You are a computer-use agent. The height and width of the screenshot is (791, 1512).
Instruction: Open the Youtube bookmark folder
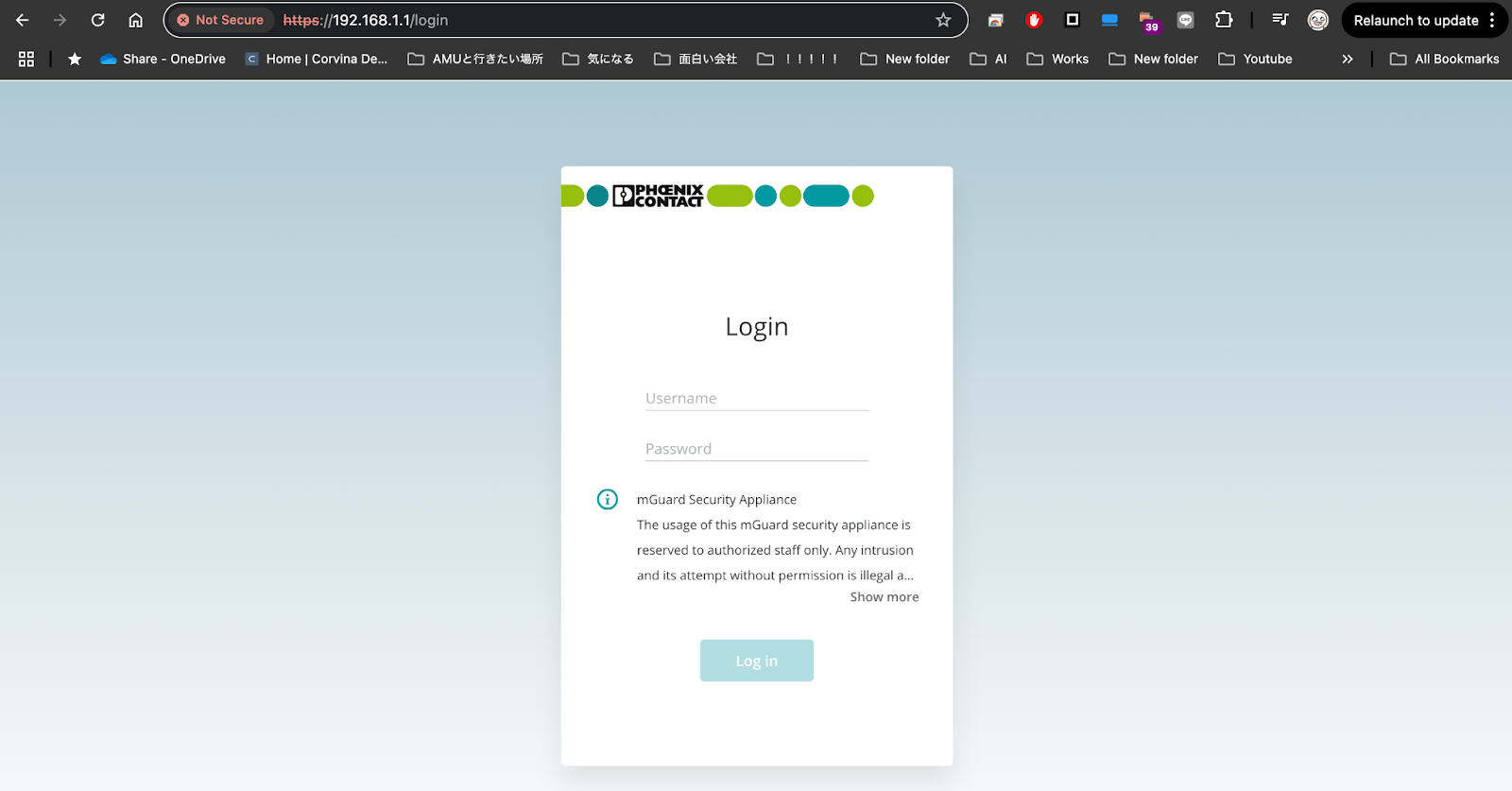(x=1255, y=59)
